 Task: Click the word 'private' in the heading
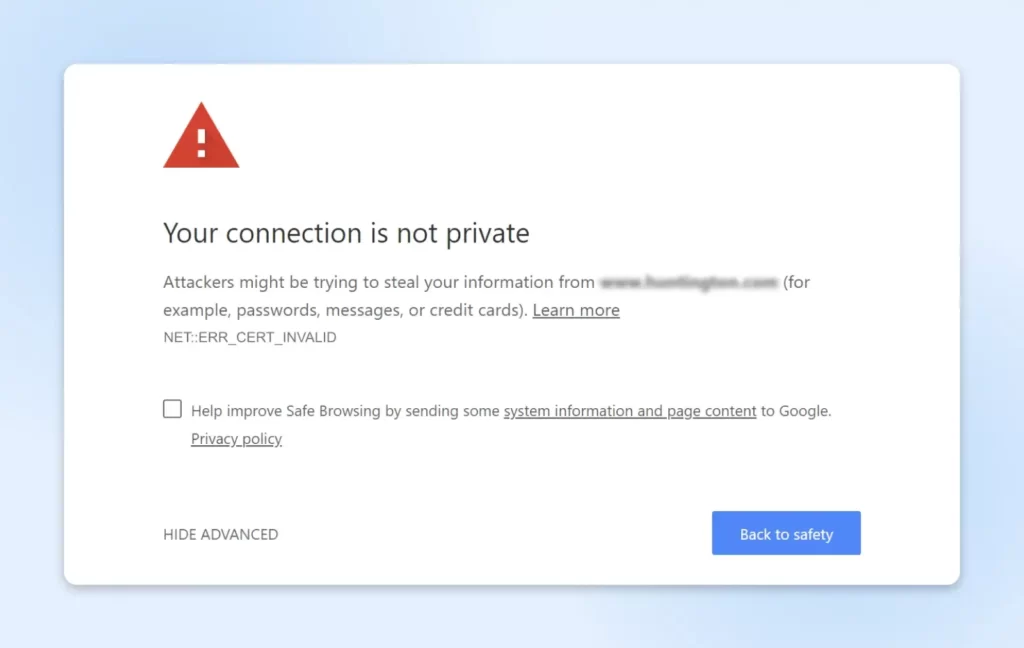pyautogui.click(x=488, y=234)
